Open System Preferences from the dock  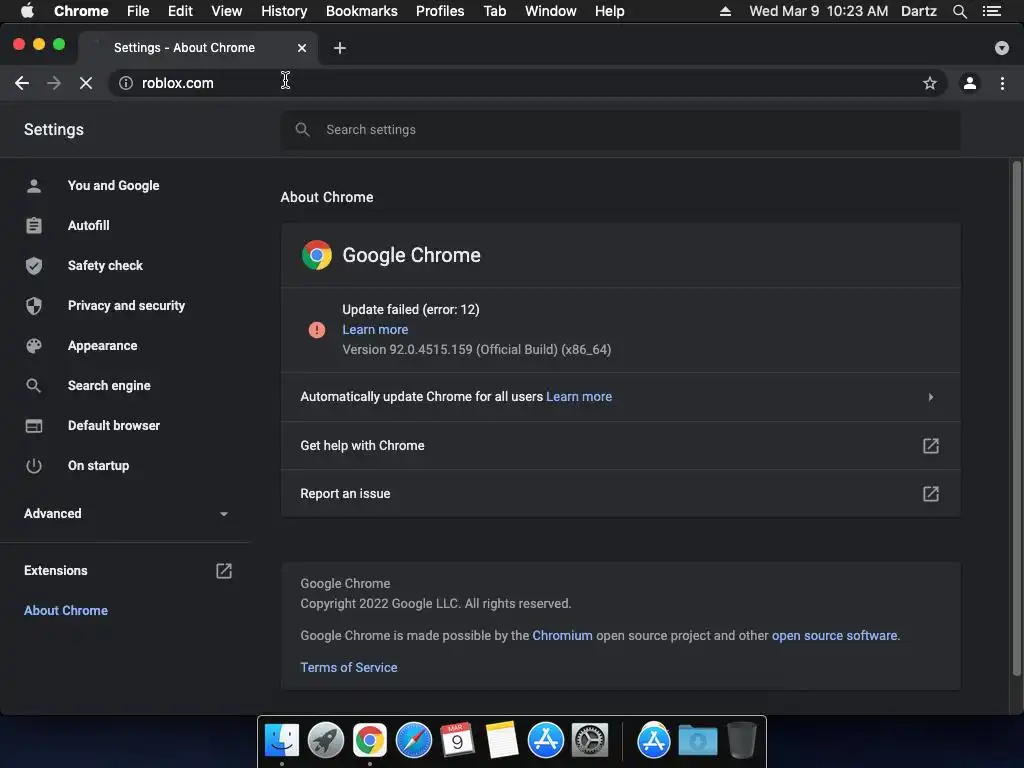pos(590,741)
